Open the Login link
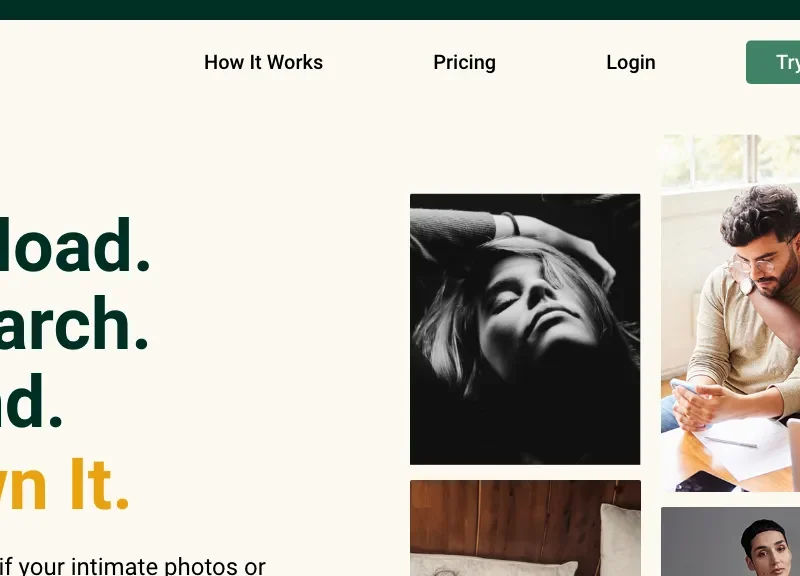 tap(631, 62)
